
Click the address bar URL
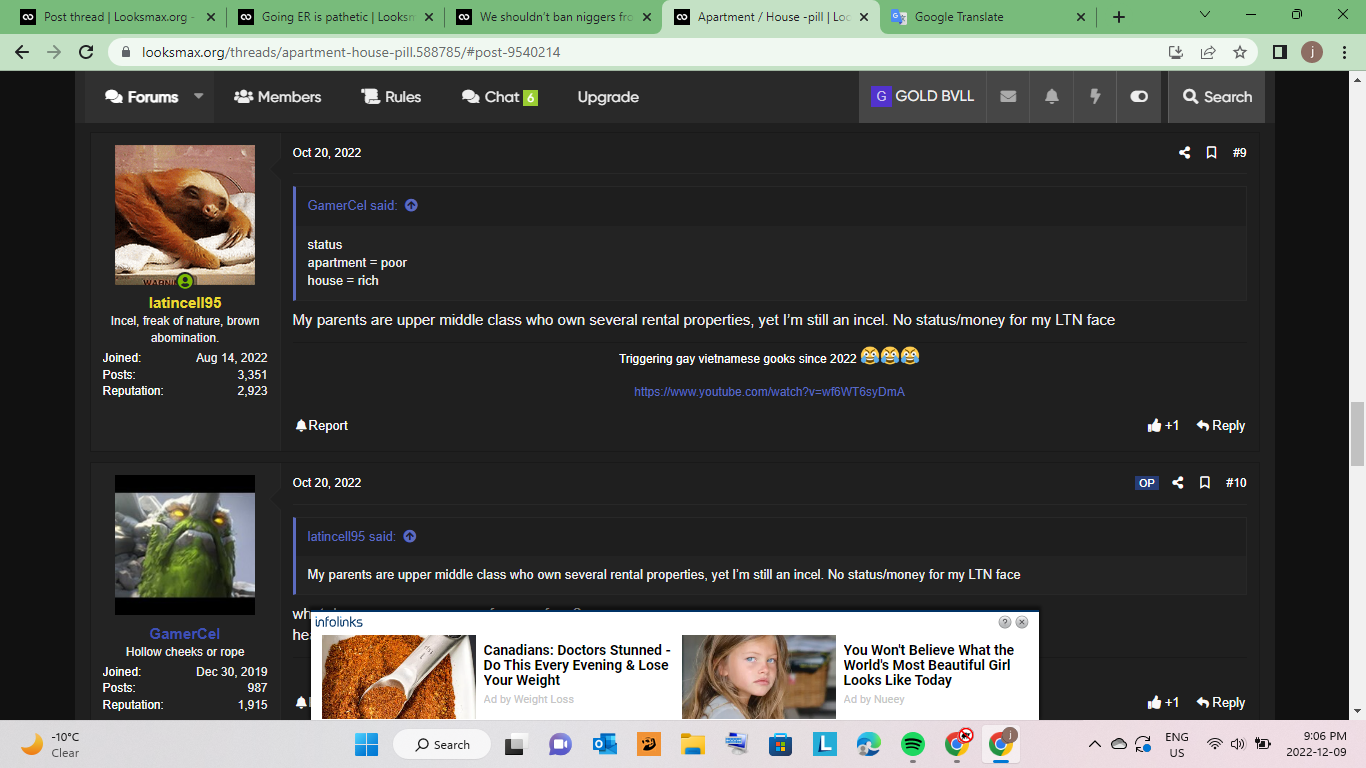[351, 52]
